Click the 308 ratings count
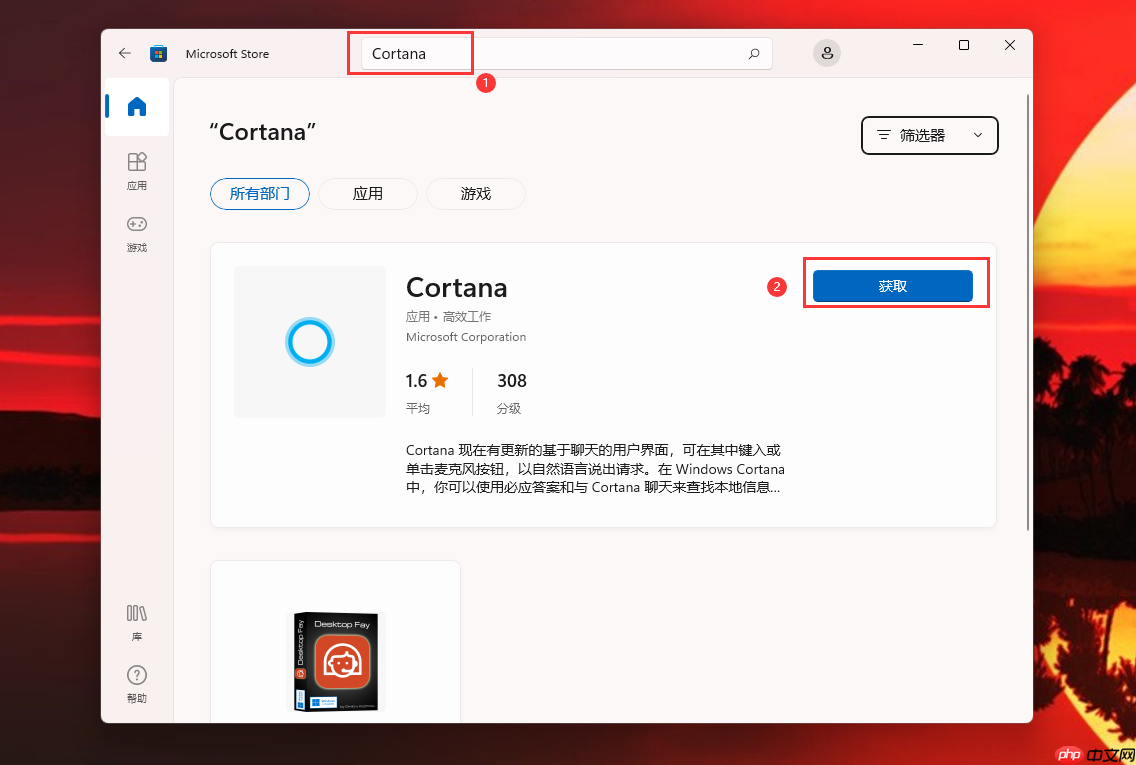1136x765 pixels. click(511, 381)
